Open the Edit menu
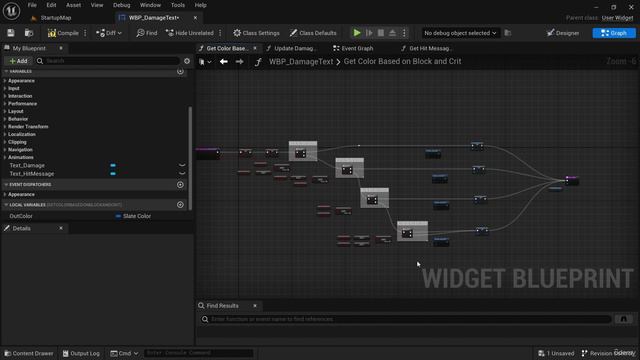 (x=51, y=5)
